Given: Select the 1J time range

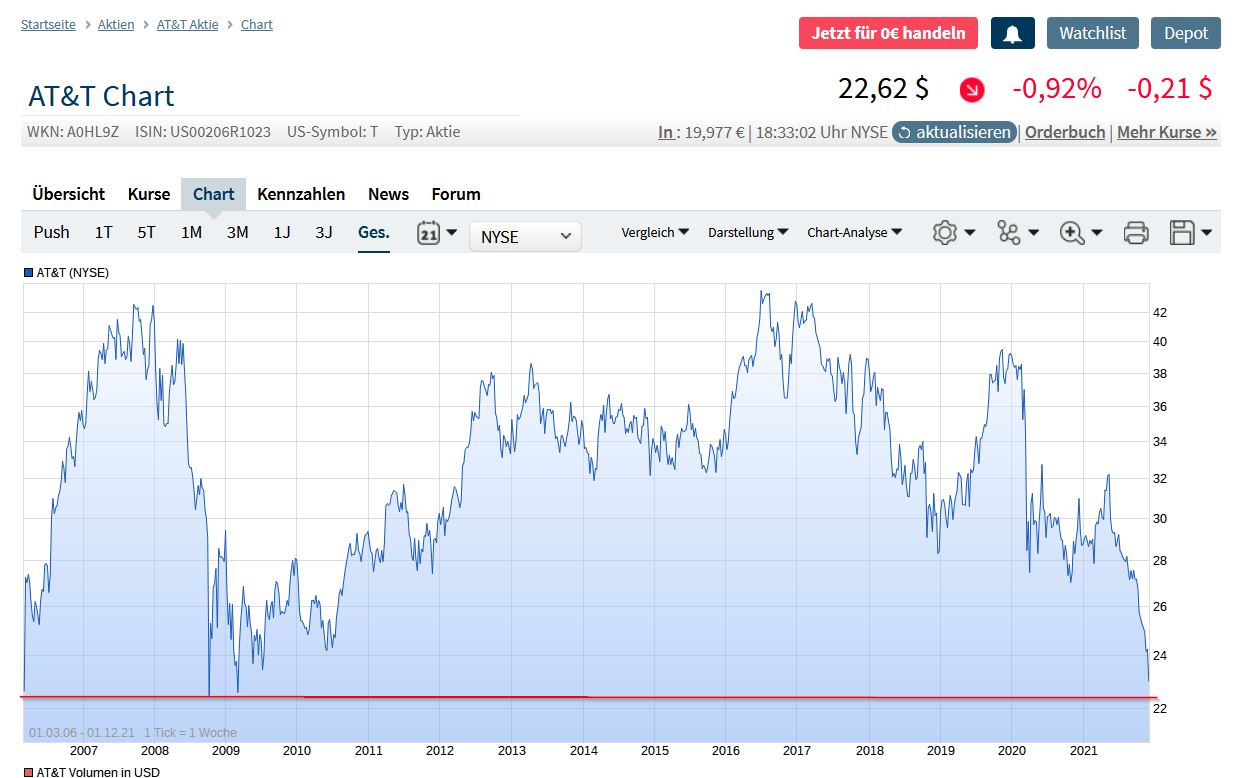Looking at the screenshot, I should [x=282, y=232].
